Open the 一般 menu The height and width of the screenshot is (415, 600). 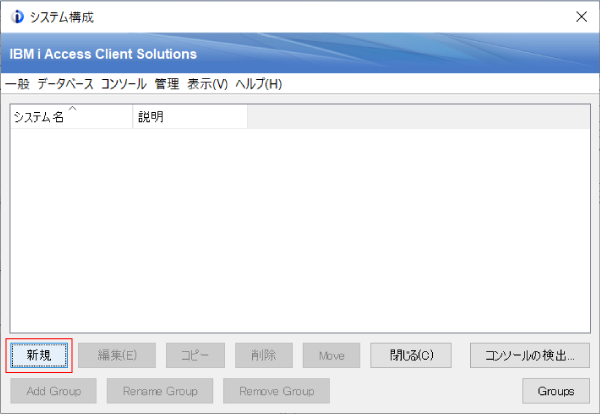[18, 84]
